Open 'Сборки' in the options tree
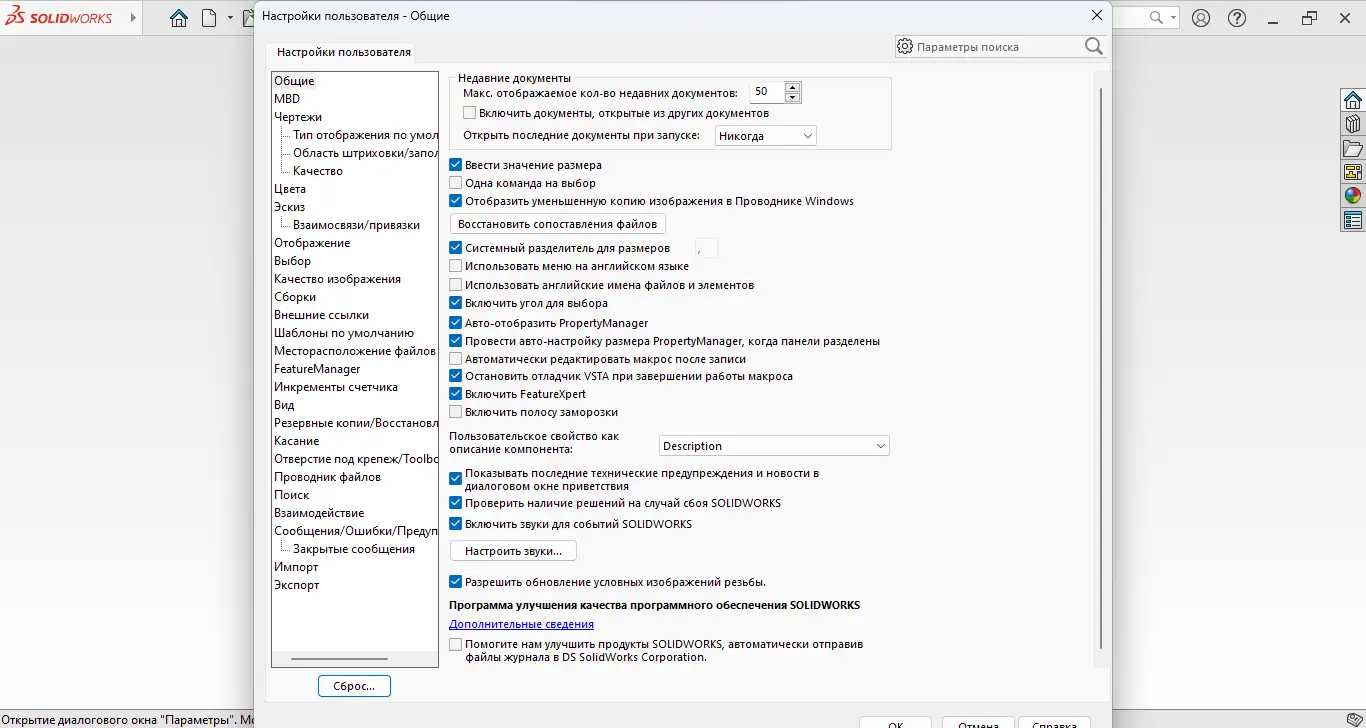 click(x=295, y=297)
